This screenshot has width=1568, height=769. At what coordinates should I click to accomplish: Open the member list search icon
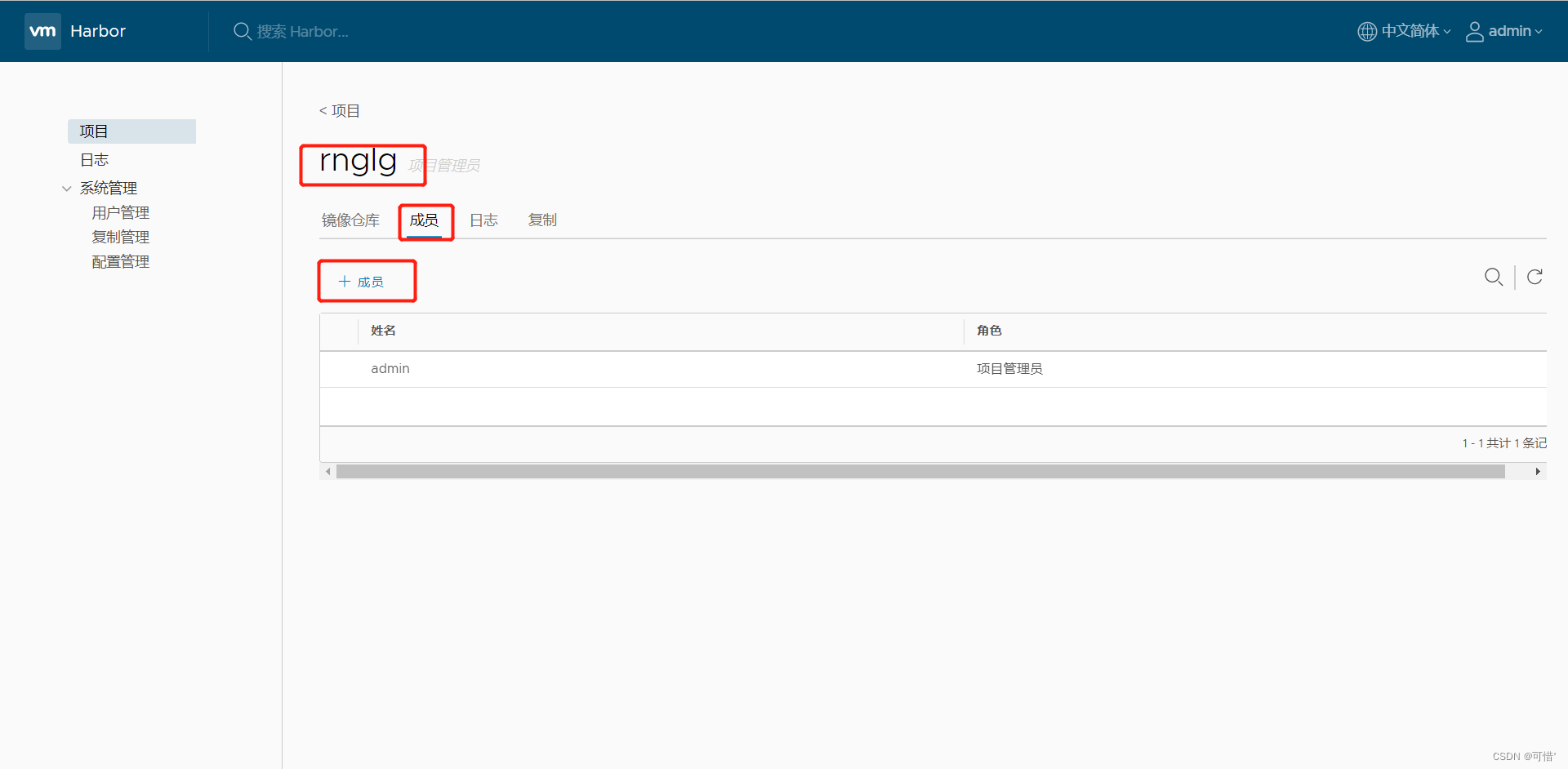pos(1494,277)
